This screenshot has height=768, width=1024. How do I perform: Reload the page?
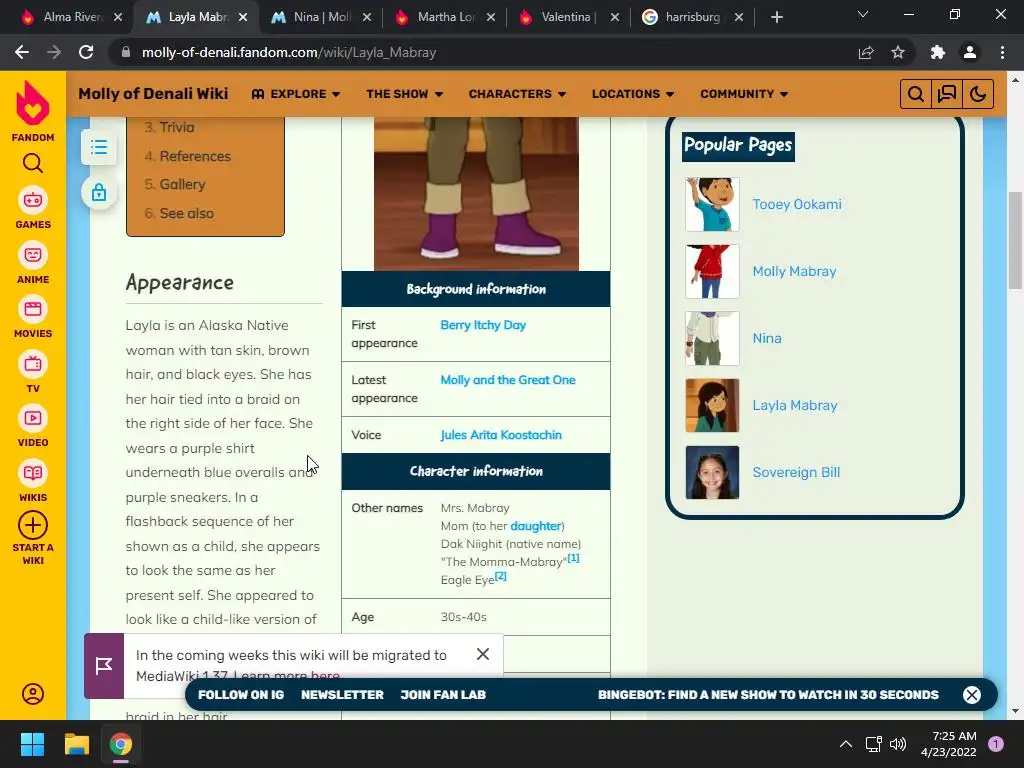point(86,52)
